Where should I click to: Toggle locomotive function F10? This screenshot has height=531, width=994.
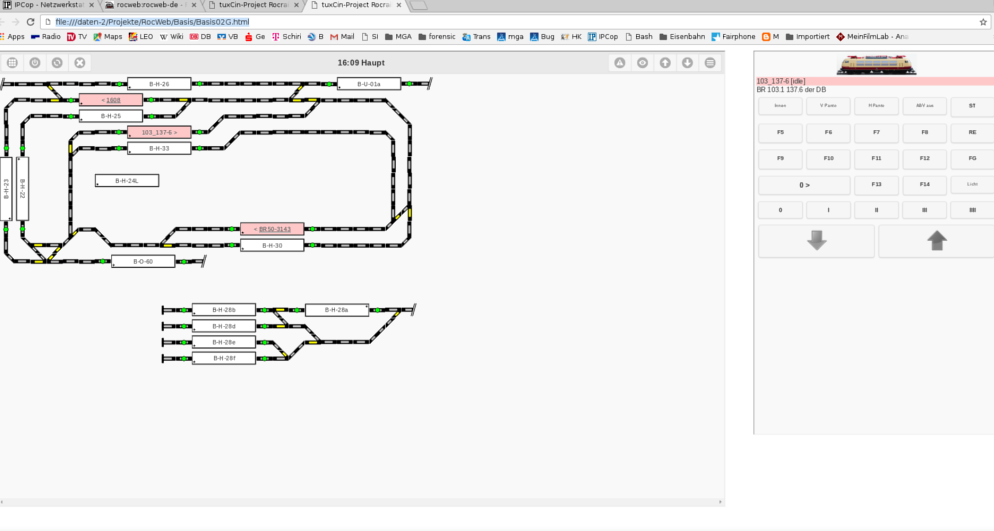click(x=828, y=158)
